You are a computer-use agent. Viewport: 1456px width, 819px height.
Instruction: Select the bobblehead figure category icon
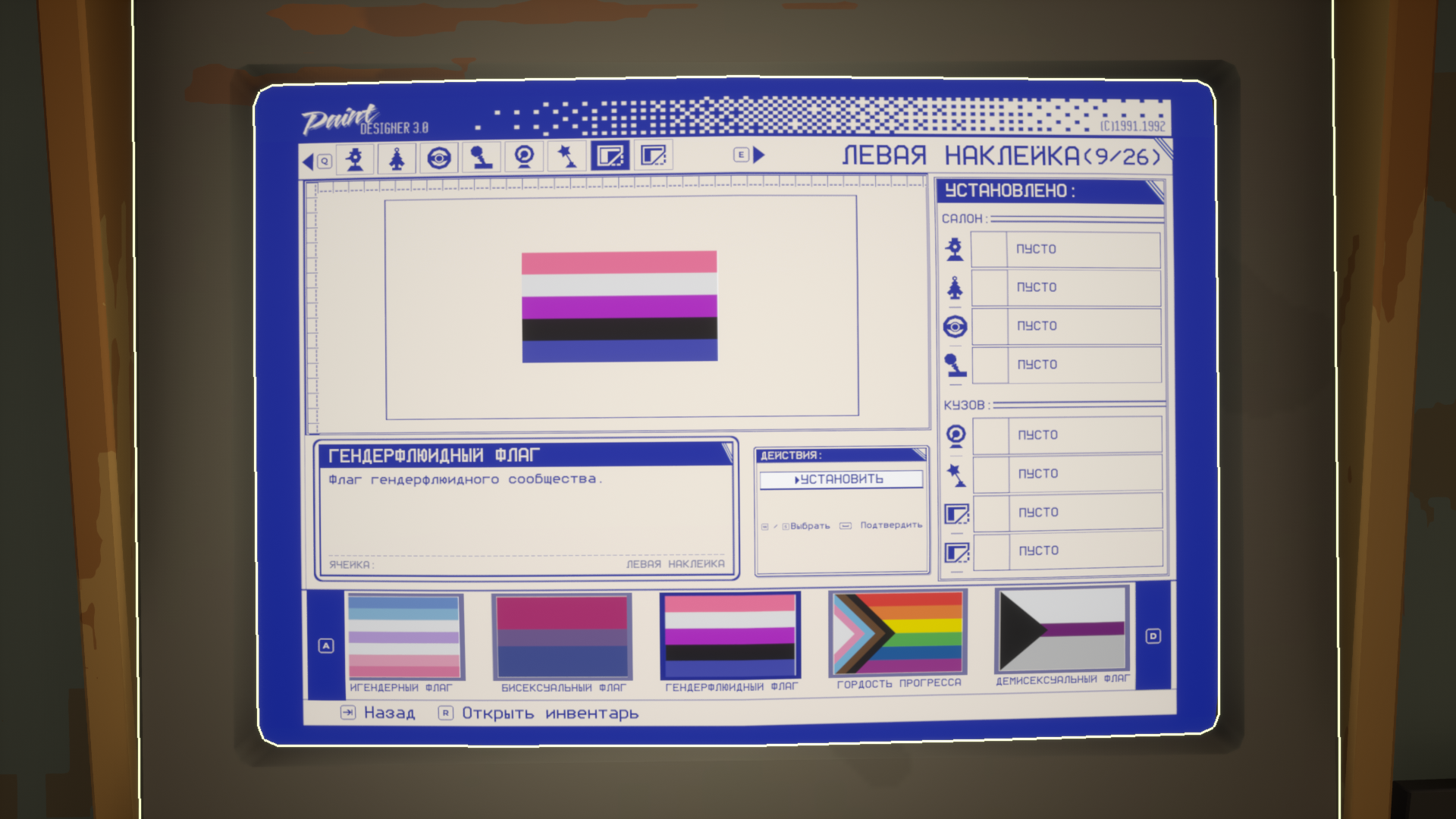point(354,158)
